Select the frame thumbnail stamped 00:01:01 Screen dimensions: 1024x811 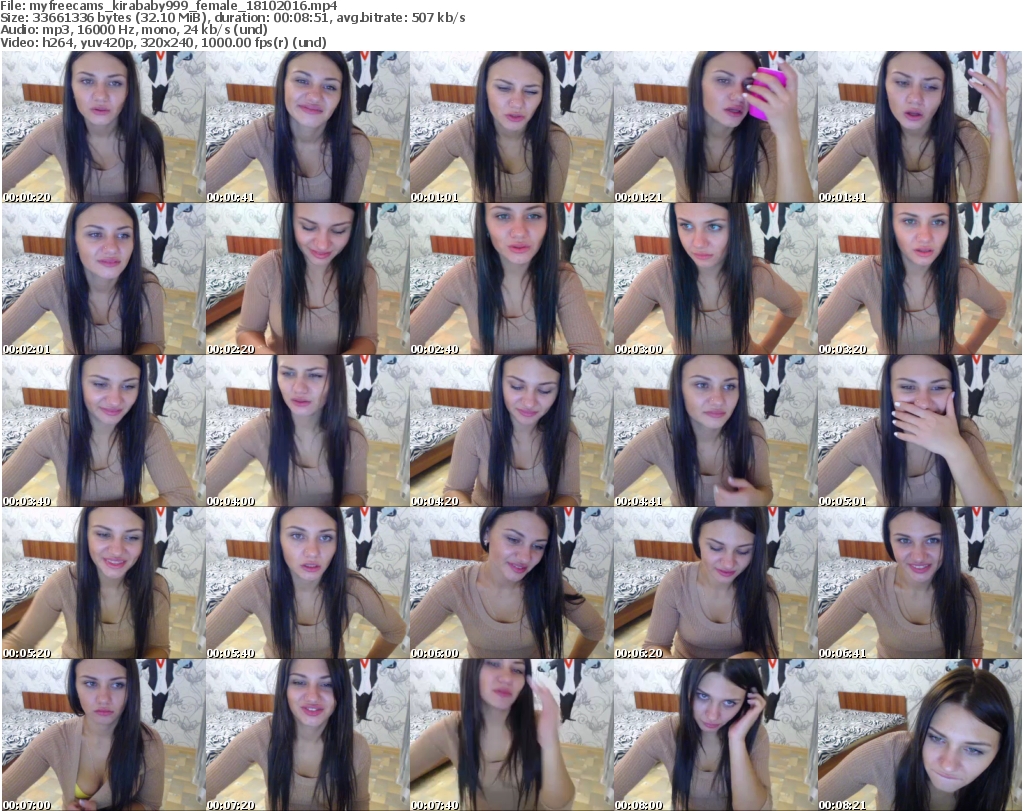(x=511, y=127)
